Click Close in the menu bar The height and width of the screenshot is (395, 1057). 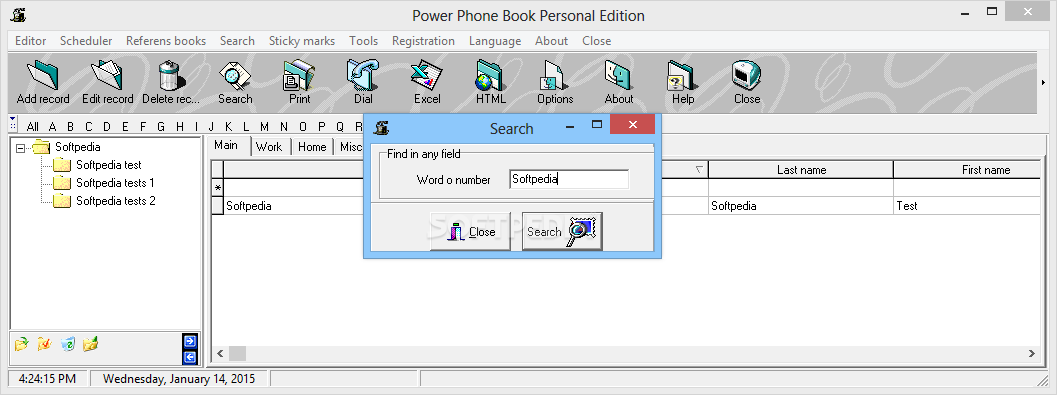(597, 41)
